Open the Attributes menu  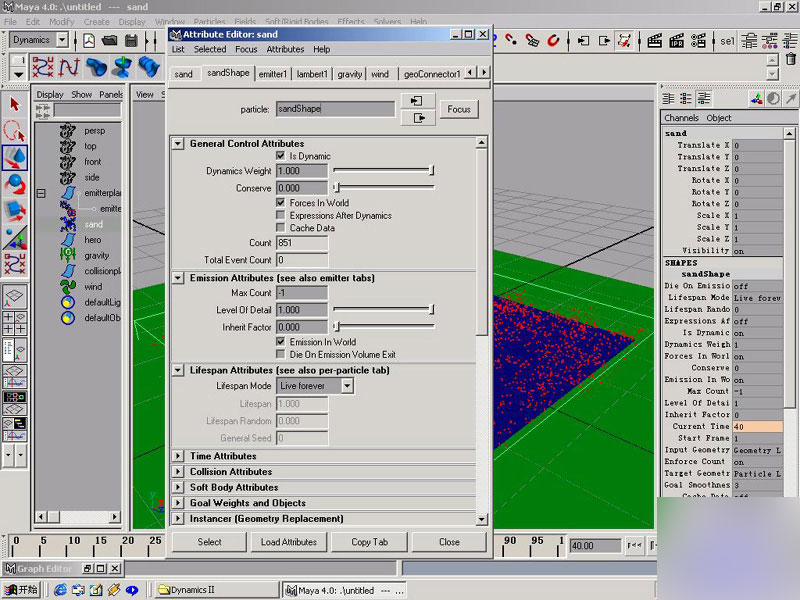click(285, 49)
